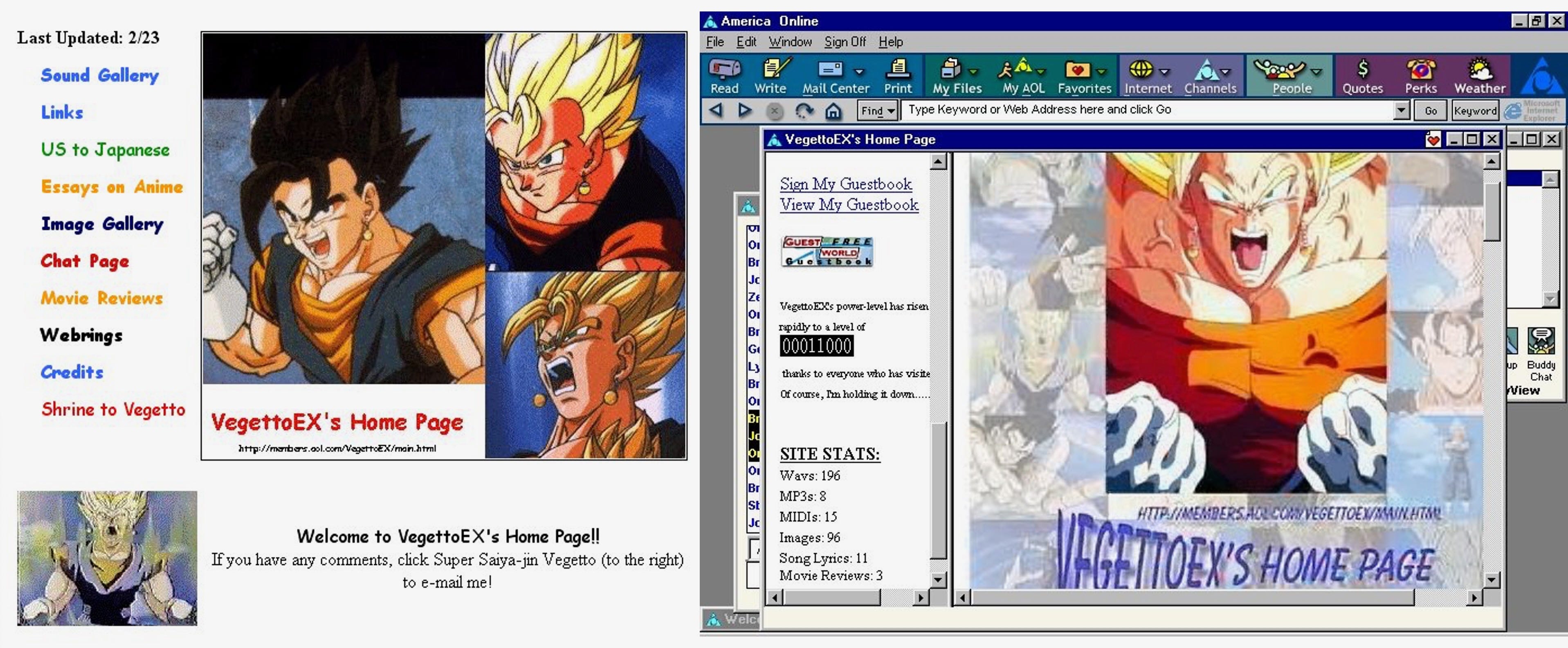Viewport: 1568px width, 648px height.
Task: Expand the My AOL dropdown arrow
Action: (1041, 72)
